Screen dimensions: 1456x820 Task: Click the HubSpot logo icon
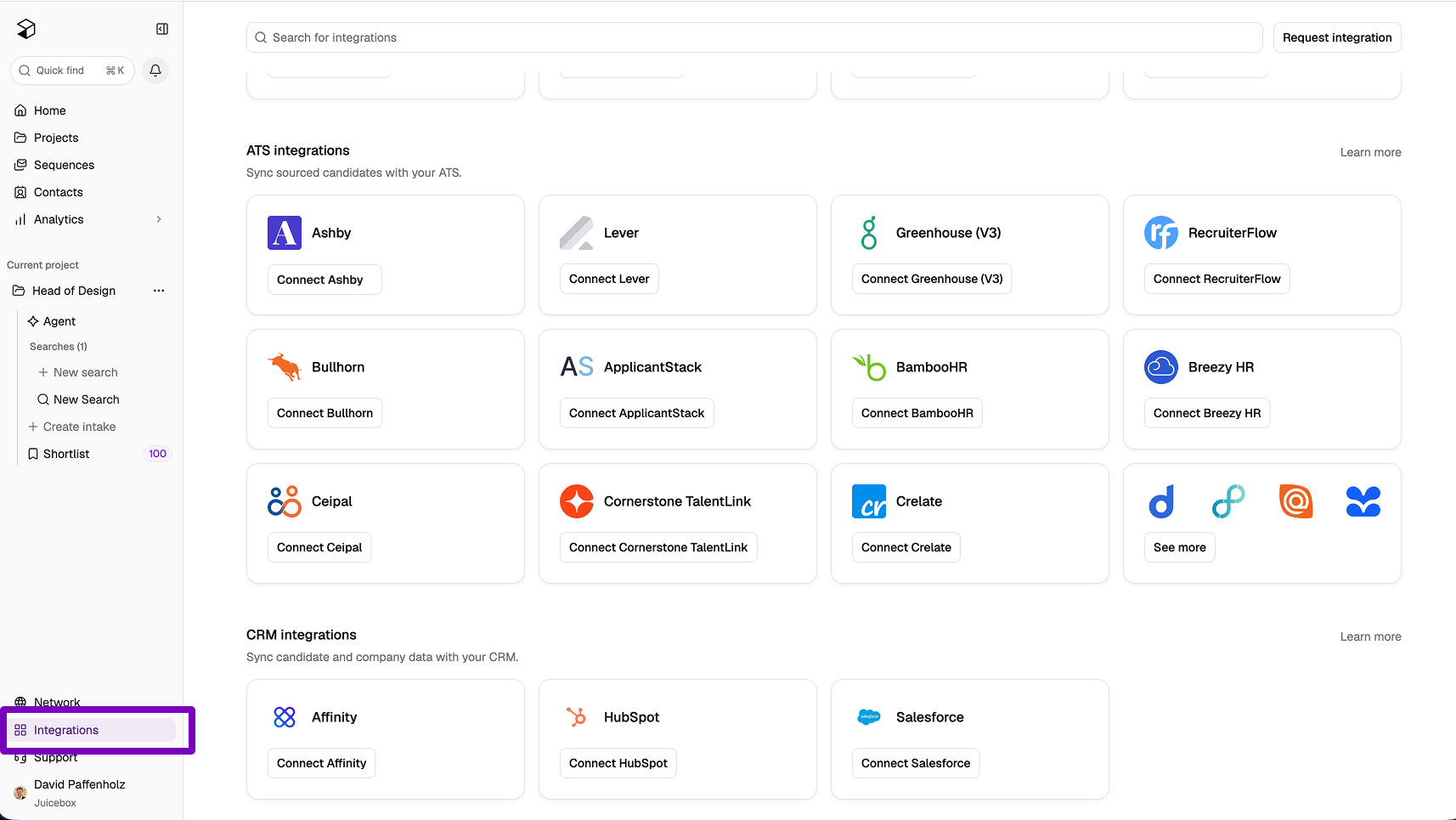[577, 717]
